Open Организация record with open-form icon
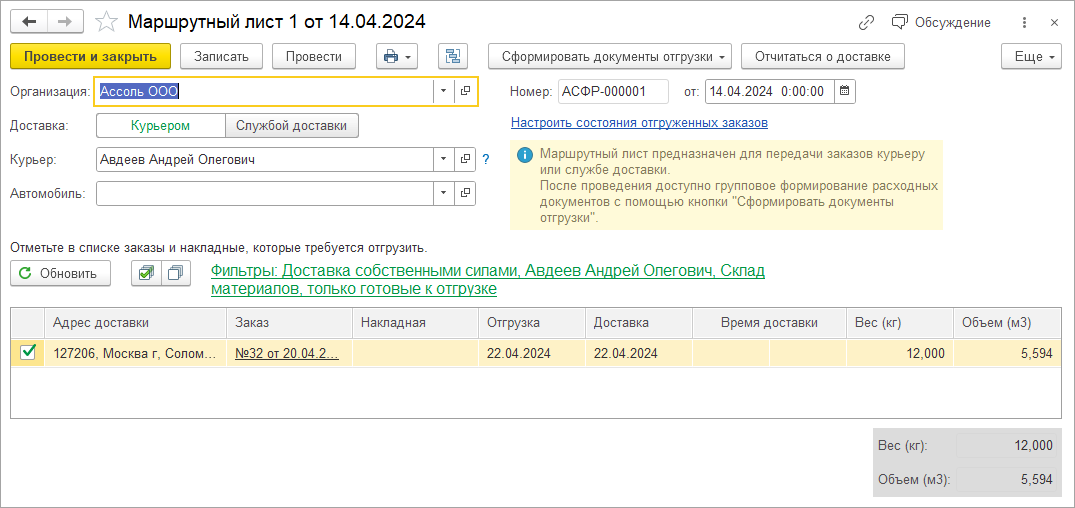Viewport: 1075px width, 508px height. tap(466, 92)
